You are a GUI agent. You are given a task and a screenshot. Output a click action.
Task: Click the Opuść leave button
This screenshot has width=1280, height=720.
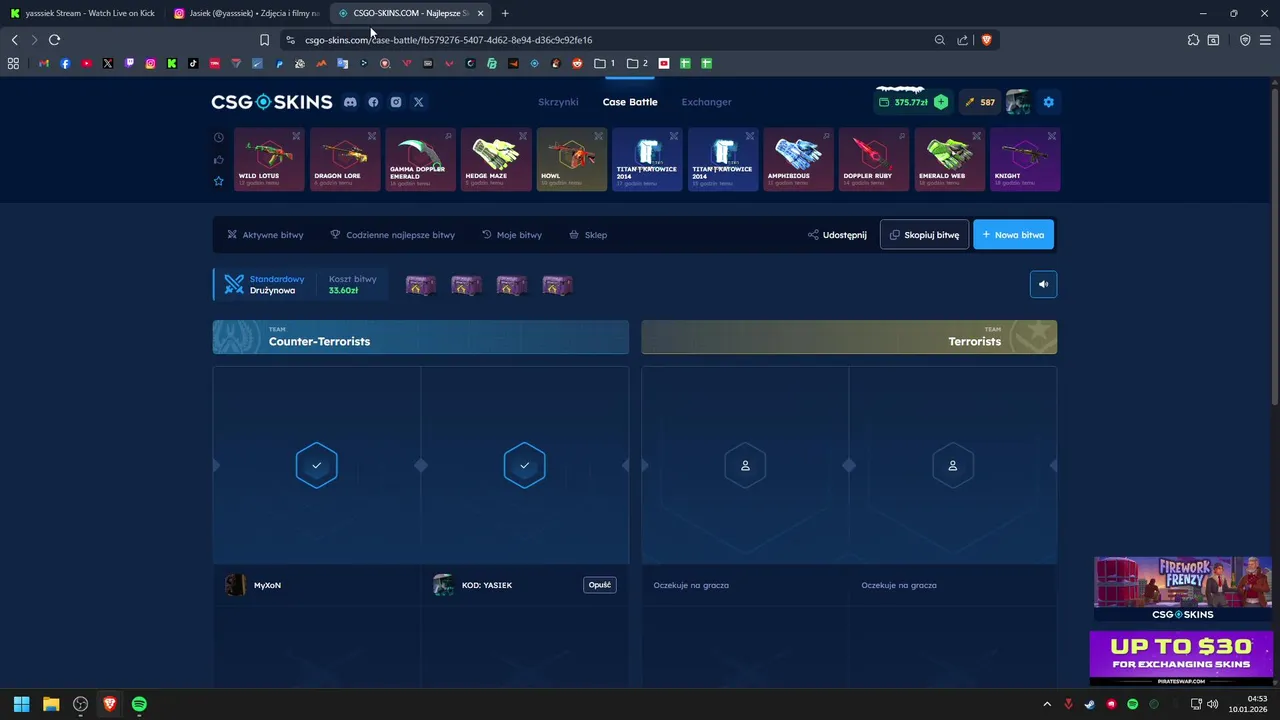click(600, 585)
